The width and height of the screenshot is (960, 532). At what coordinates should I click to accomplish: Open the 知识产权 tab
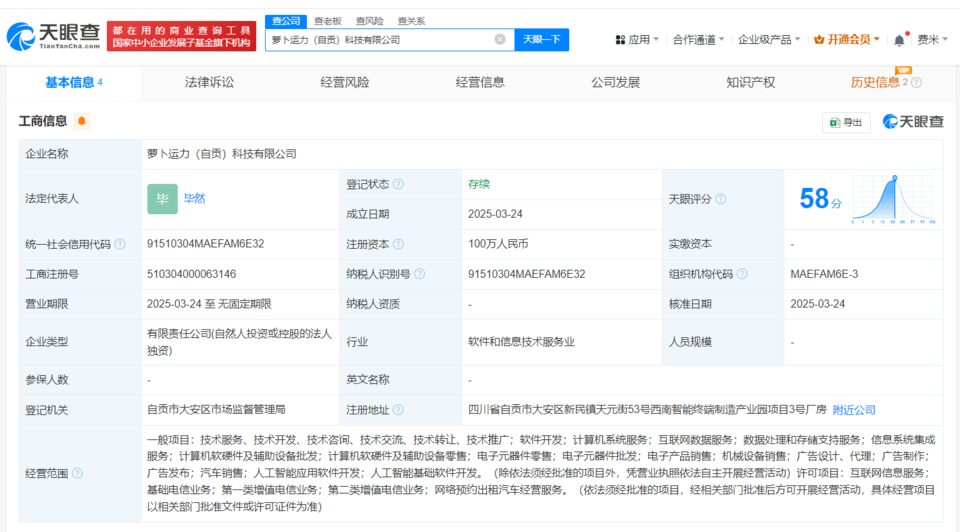tap(750, 82)
